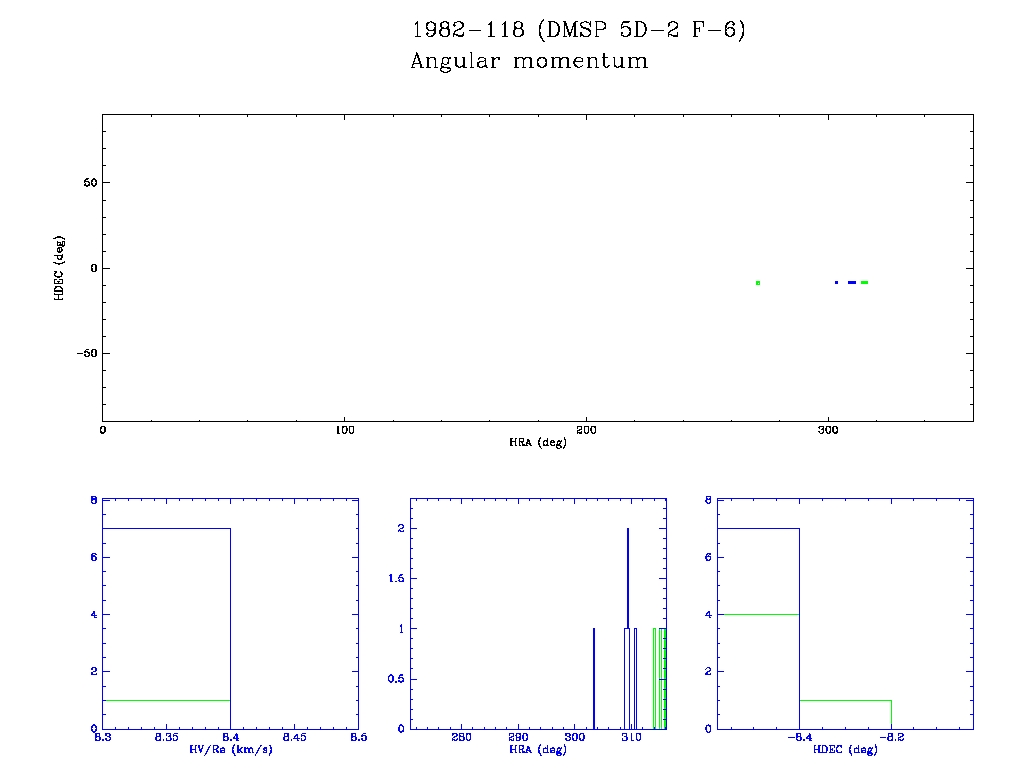The height and width of the screenshot is (768, 1024).
Task: Select the blue dash marker in scatter plot
Action: [852, 282]
